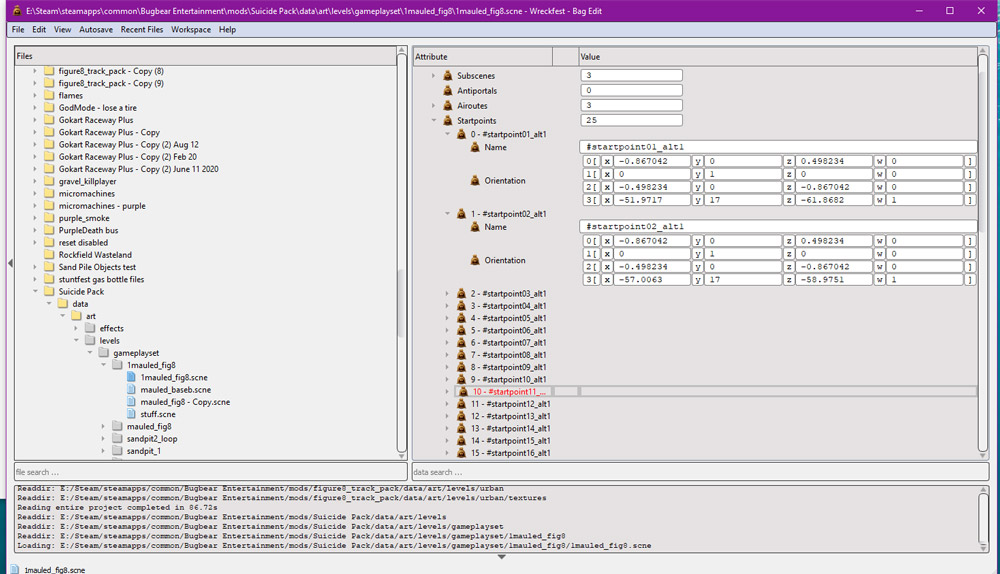
Task: Open the Recent Files menu
Action: [142, 29]
